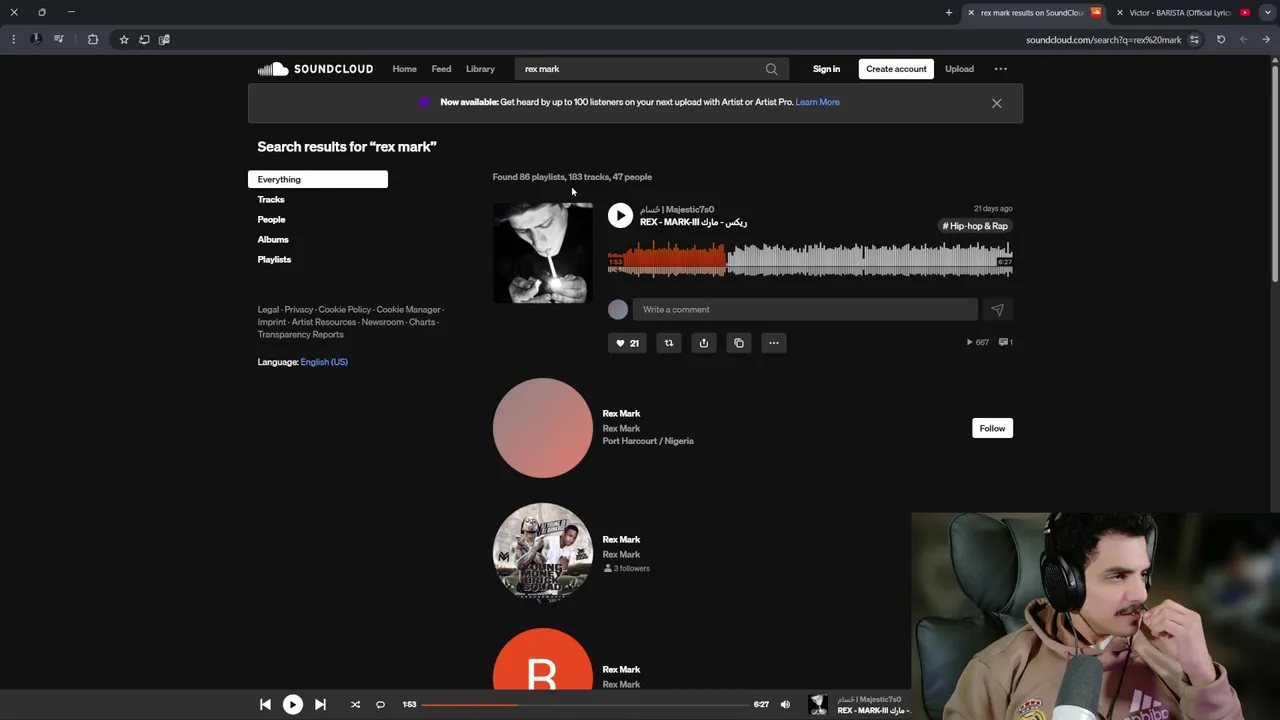Click the Create account button

(x=896, y=69)
